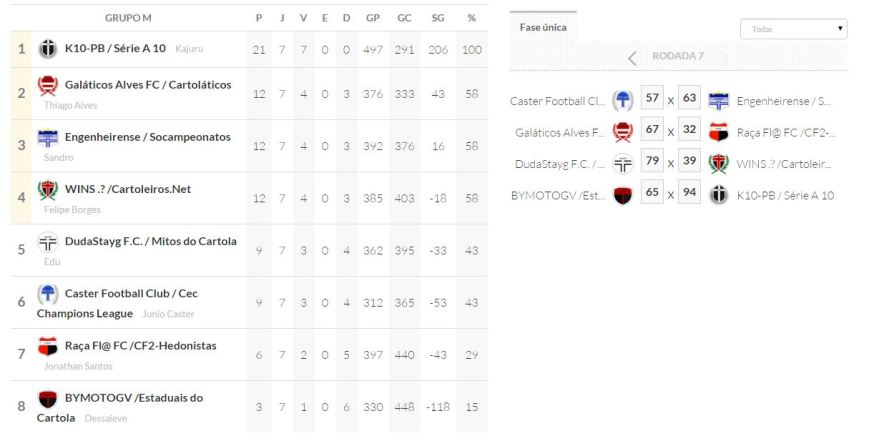The width and height of the screenshot is (869, 436).
Task: Click the K10-PB team crest in standings
Action: coord(48,49)
